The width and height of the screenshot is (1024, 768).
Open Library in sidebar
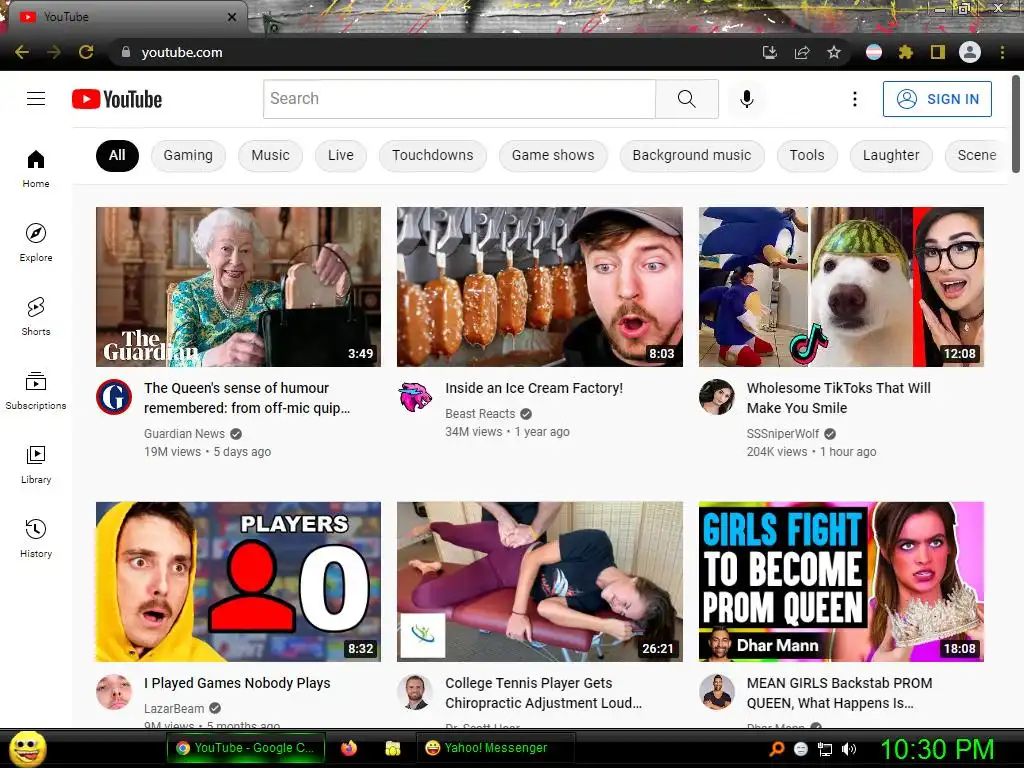(36, 464)
